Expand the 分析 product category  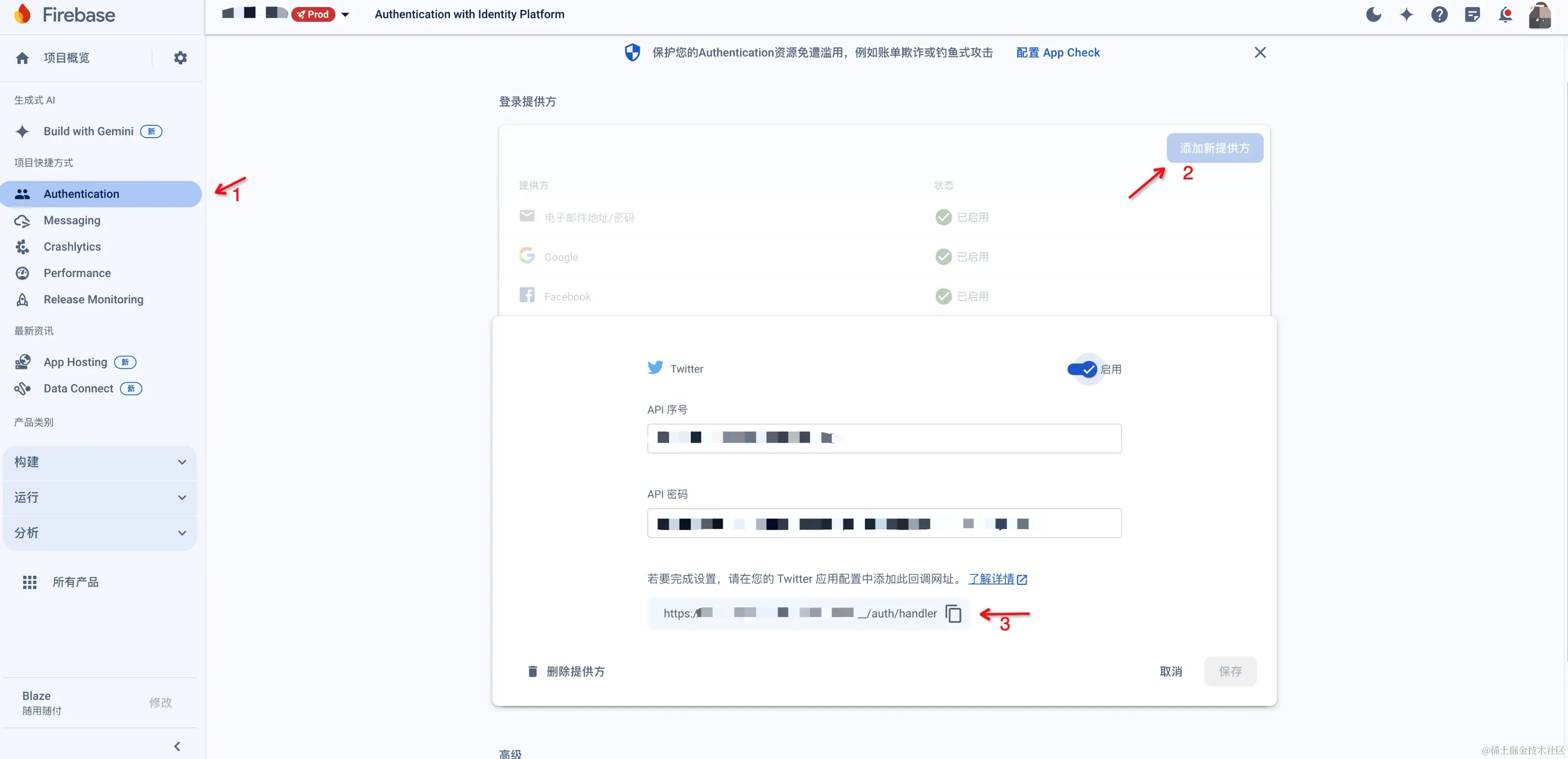(x=100, y=532)
